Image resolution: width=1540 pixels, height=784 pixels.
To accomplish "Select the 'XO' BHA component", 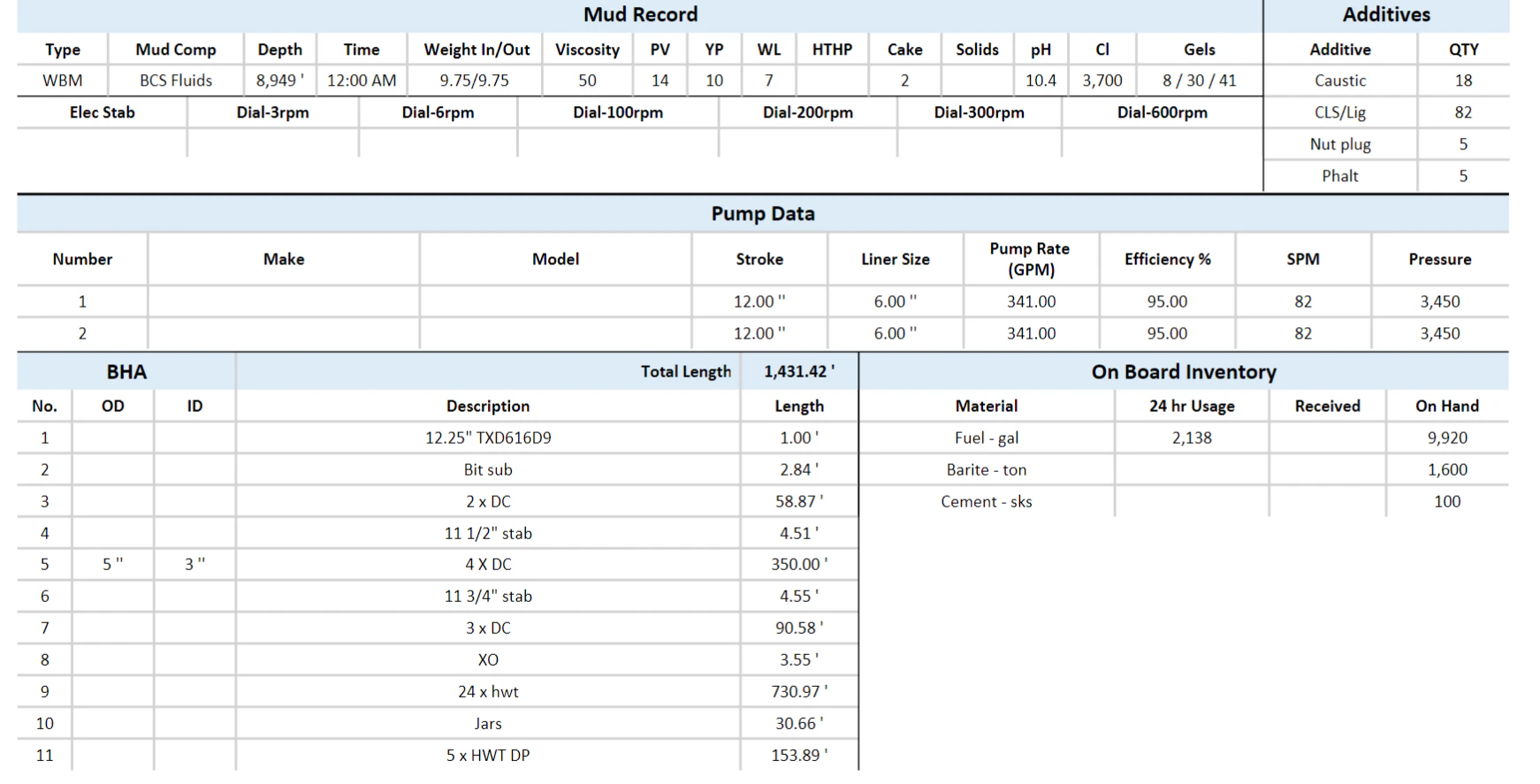I will click(488, 659).
